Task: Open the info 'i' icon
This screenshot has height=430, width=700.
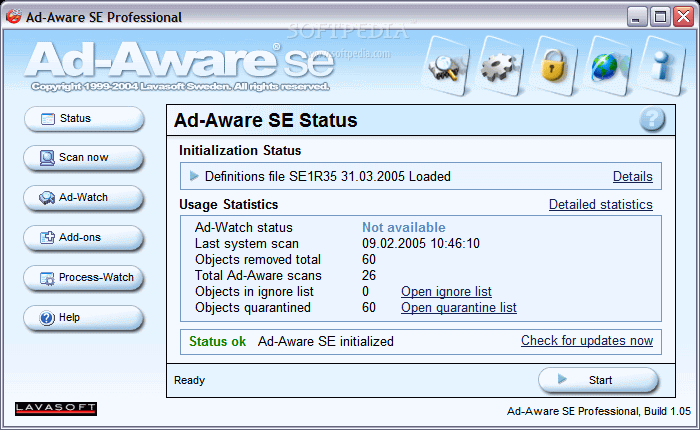Action: tap(662, 67)
